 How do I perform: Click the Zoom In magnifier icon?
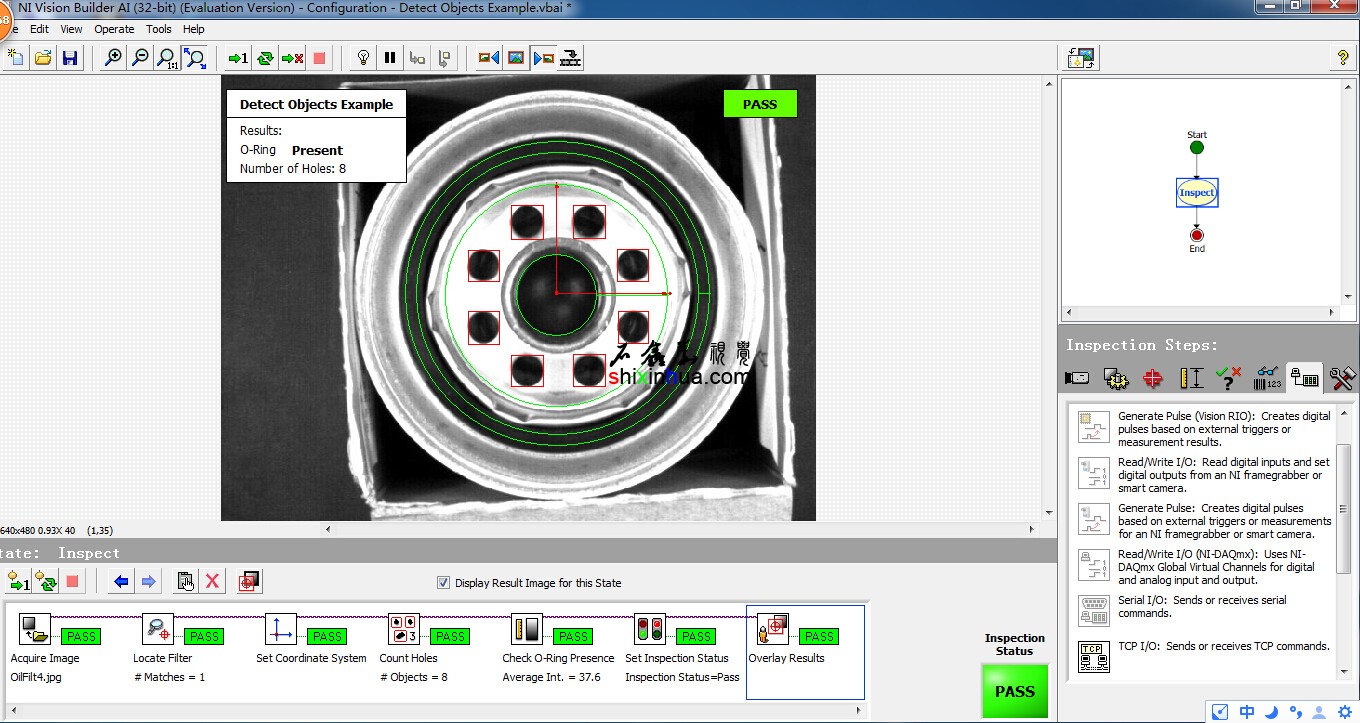[x=114, y=58]
